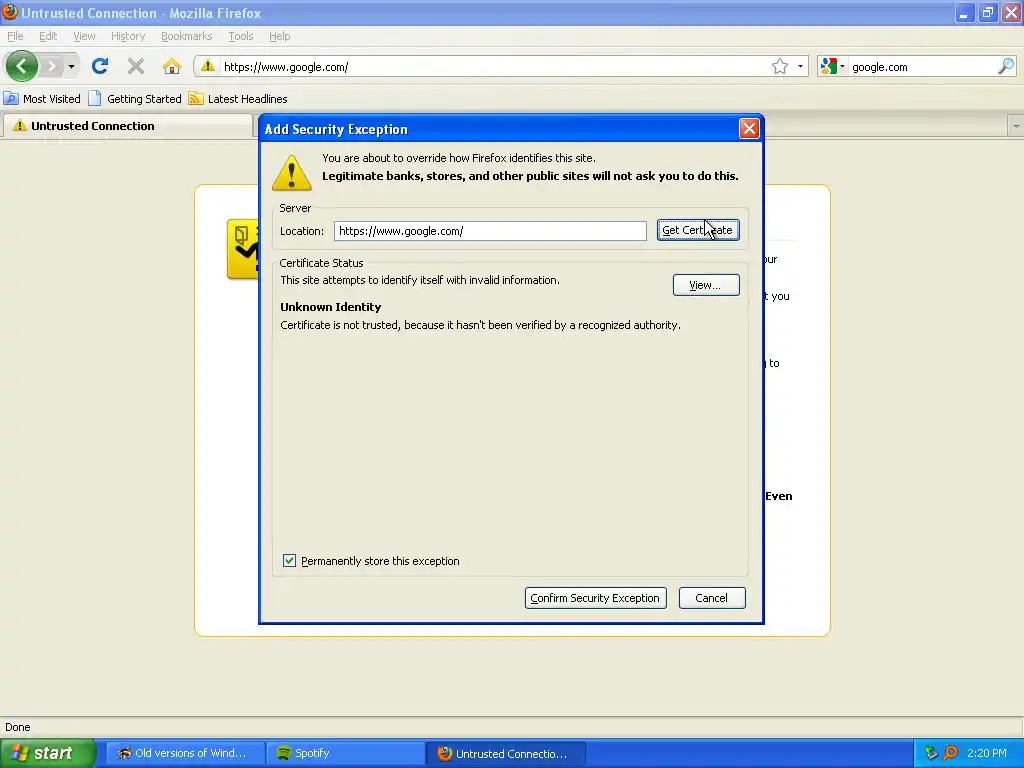Screen dimensions: 1024x768
Task: Click "This site attempts to identify itself" text
Action: point(420,280)
